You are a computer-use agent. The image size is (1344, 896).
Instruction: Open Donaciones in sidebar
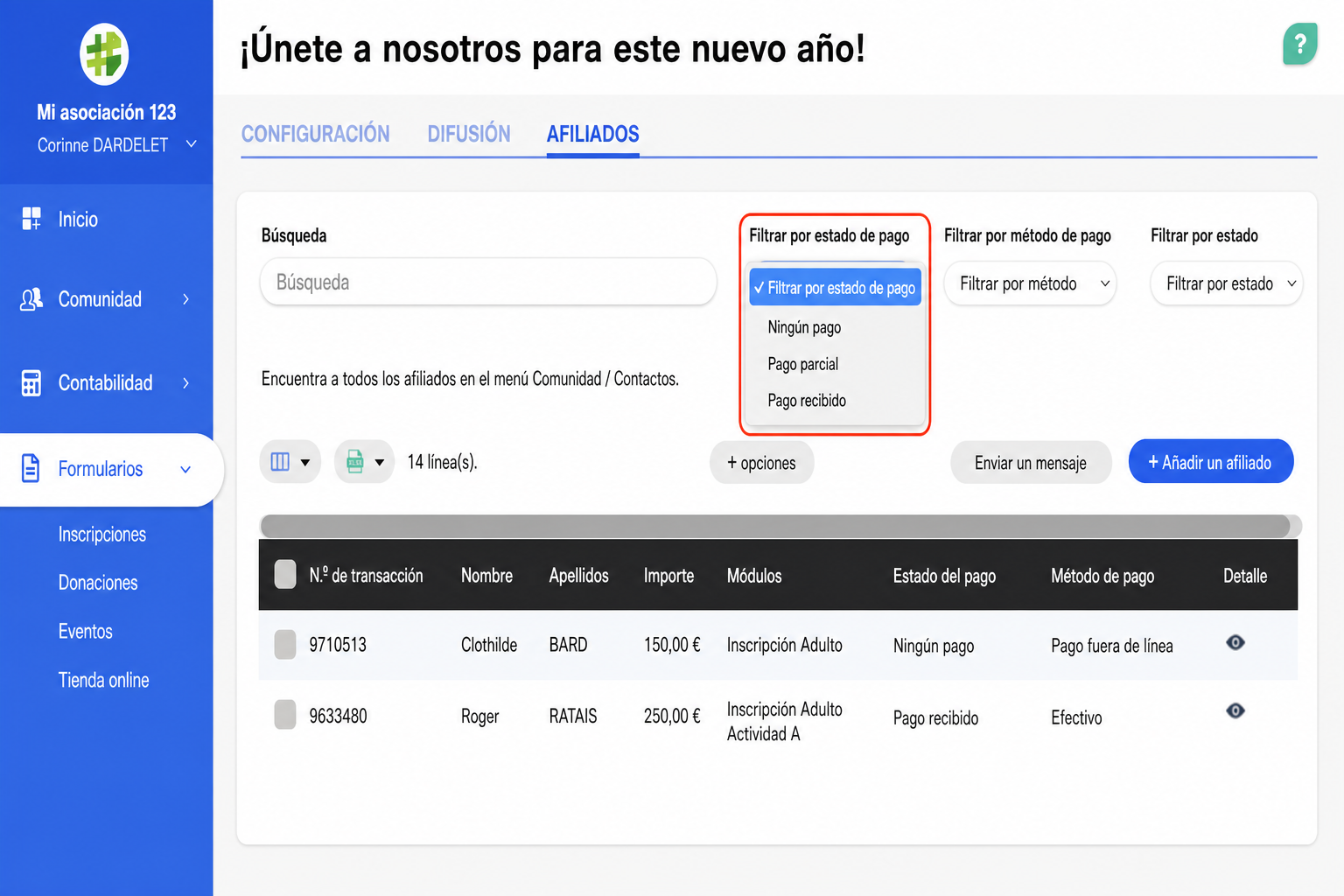pyautogui.click(x=98, y=583)
